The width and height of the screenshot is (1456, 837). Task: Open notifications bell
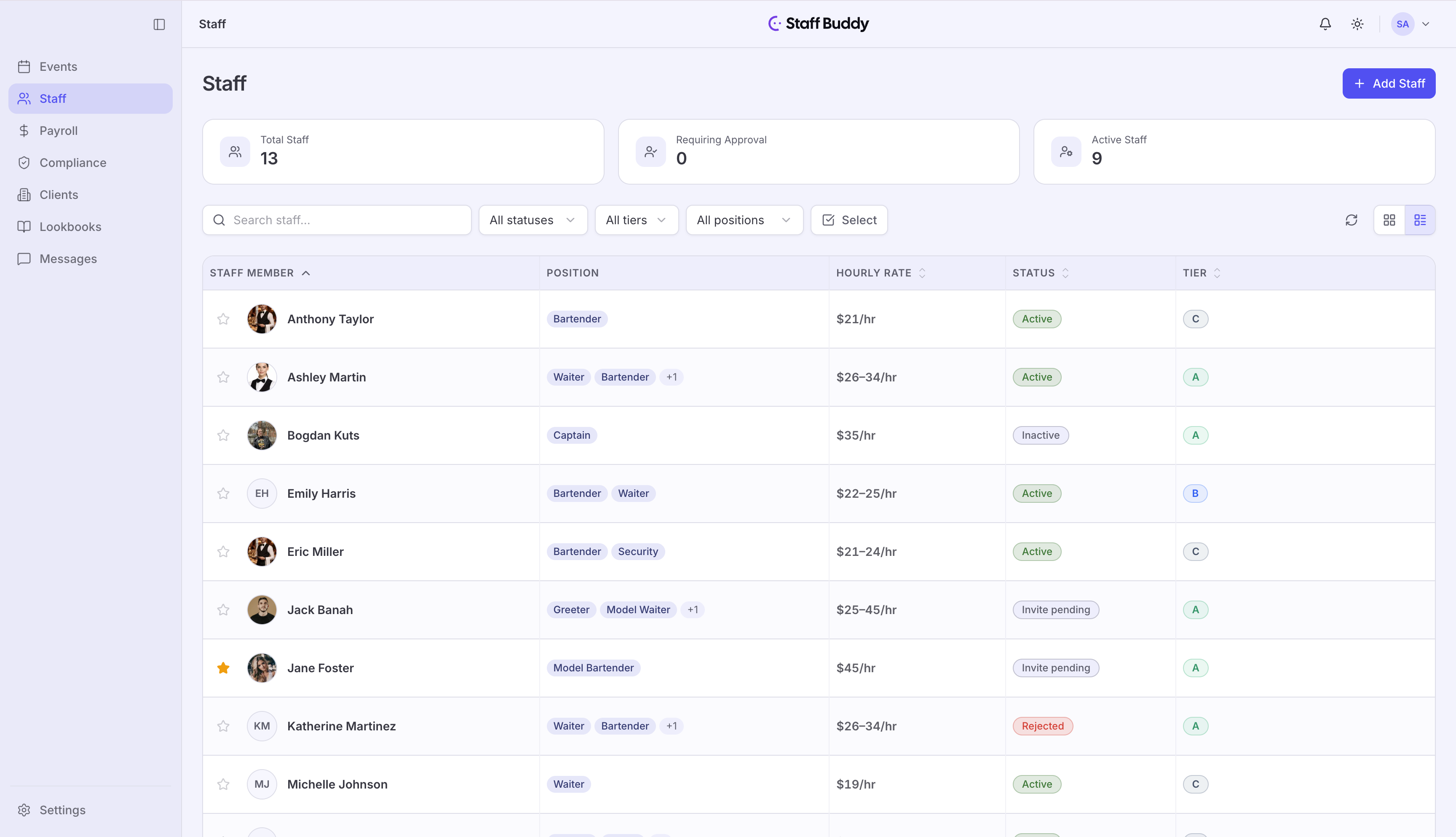pos(1325,24)
